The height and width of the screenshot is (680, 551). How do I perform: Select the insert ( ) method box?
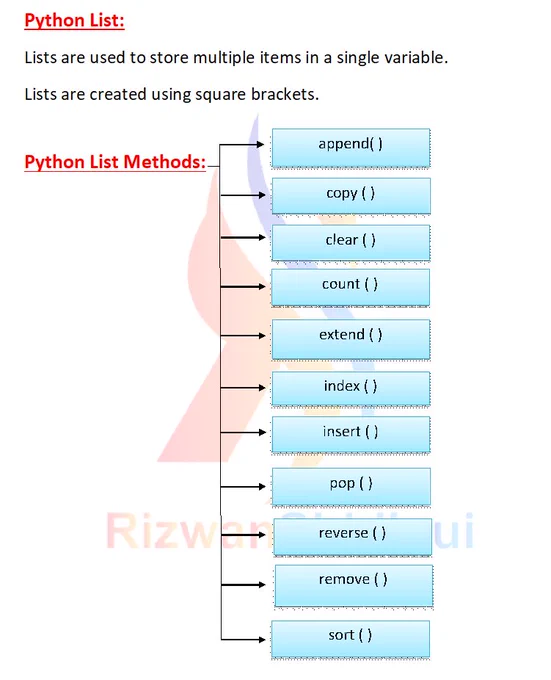click(351, 435)
